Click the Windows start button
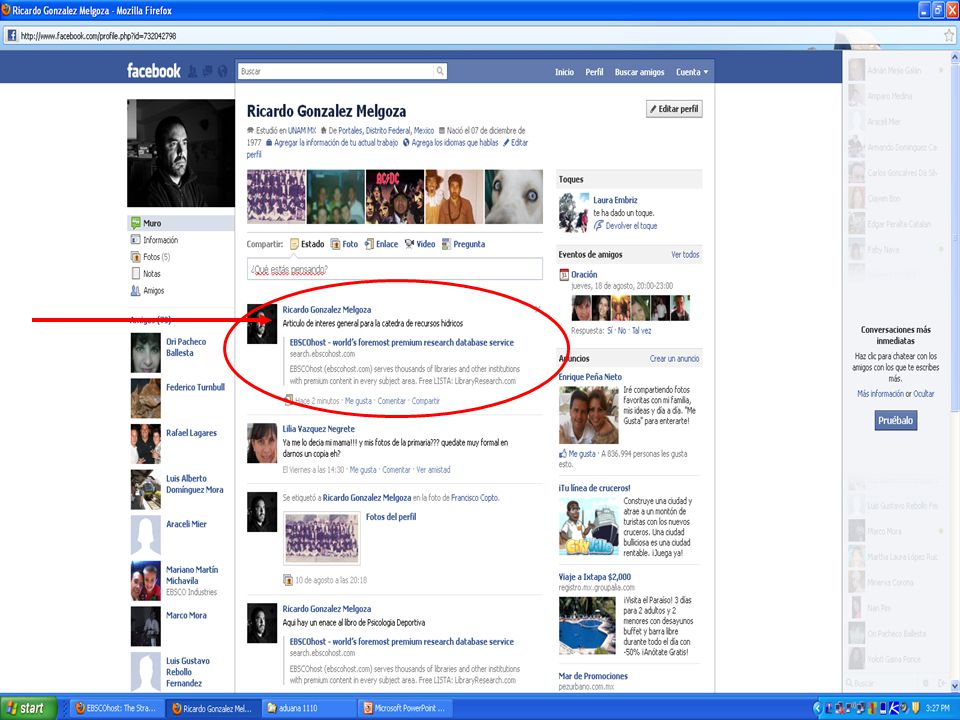The height and width of the screenshot is (720, 960). coord(28,708)
